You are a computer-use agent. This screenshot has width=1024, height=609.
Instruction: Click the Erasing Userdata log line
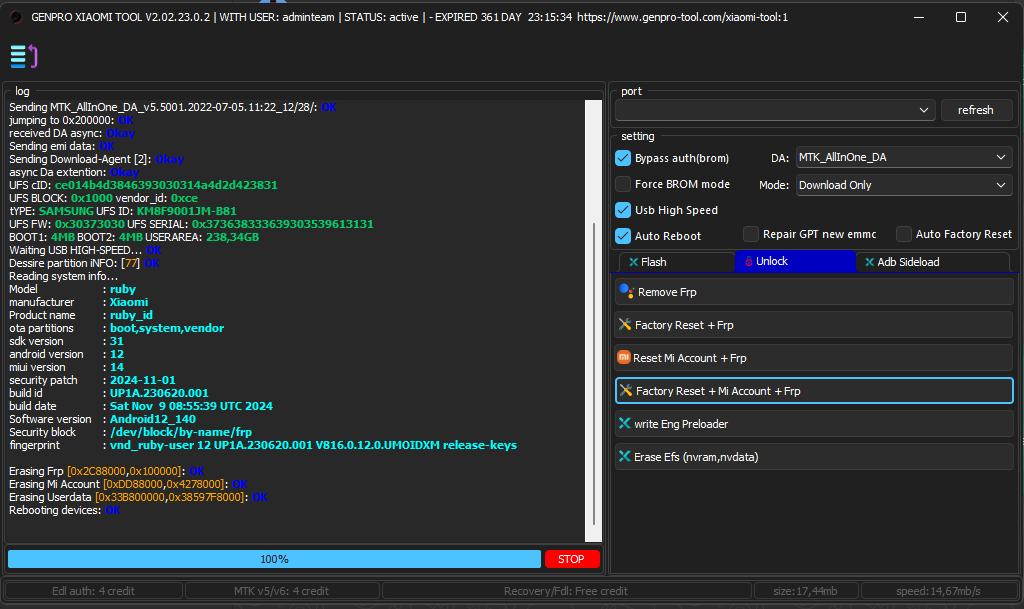point(138,497)
